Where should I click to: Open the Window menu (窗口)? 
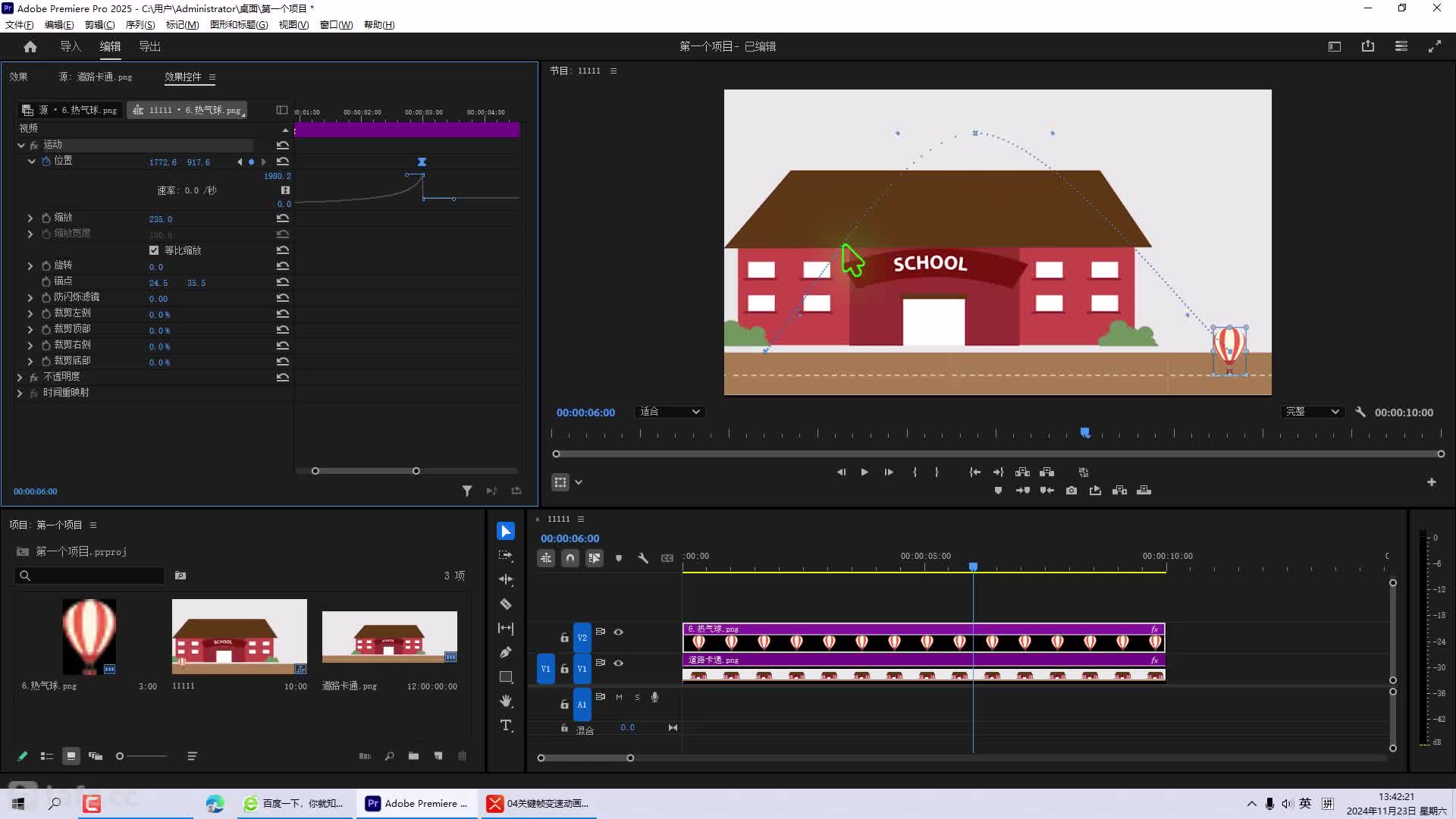[x=336, y=25]
